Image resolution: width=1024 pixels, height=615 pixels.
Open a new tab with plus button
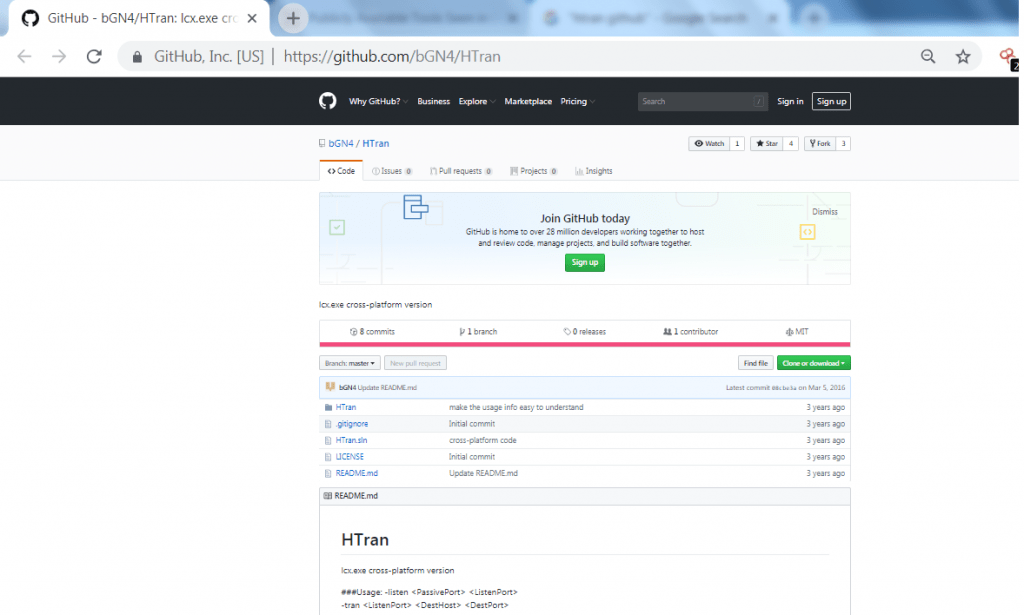293,18
